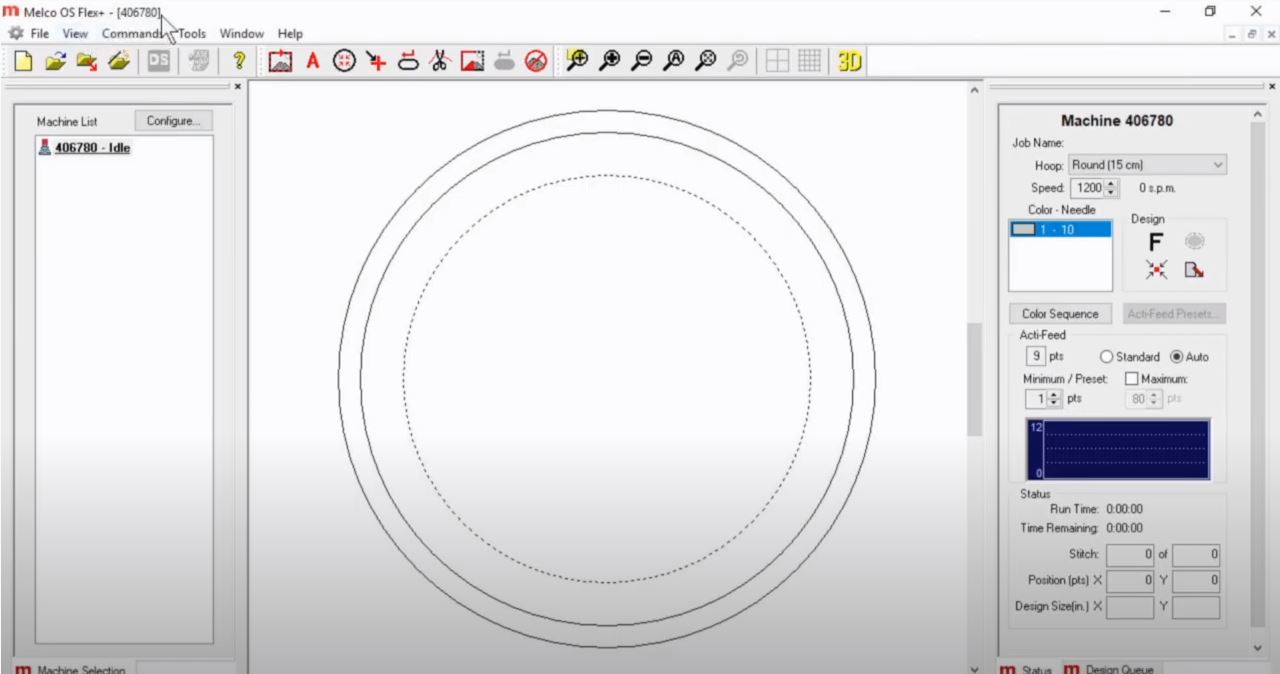This screenshot has height=674, width=1280.
Task: Click the yellow question mark help icon
Action: (x=239, y=61)
